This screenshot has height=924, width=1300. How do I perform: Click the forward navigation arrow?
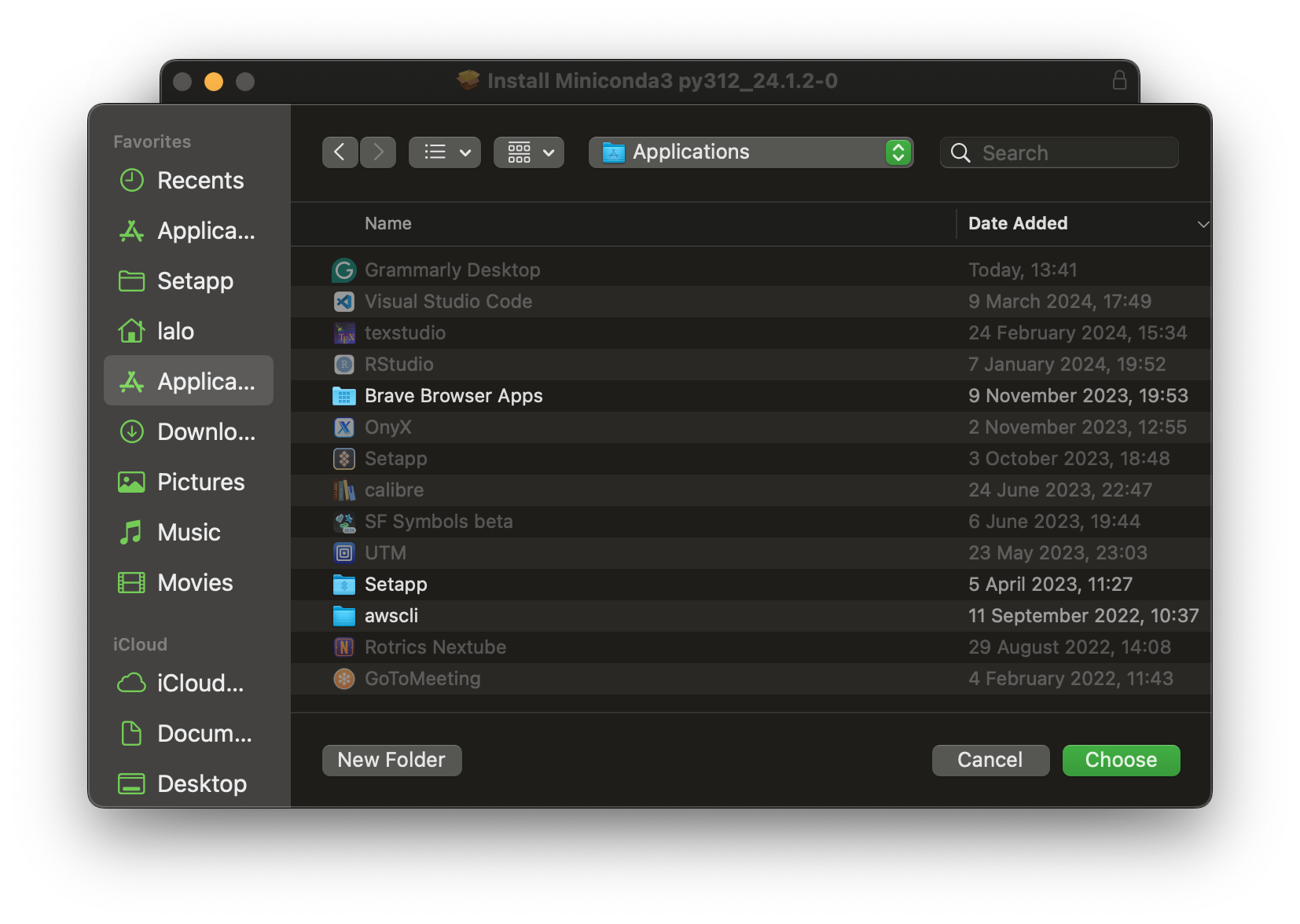[x=378, y=152]
